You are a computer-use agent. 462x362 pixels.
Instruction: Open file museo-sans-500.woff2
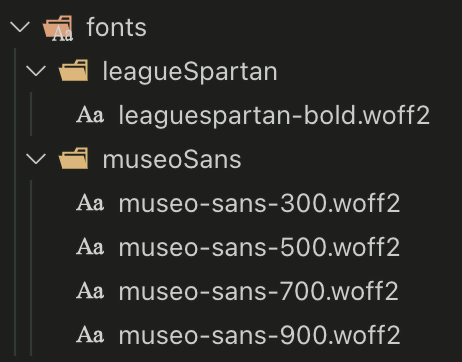(259, 247)
